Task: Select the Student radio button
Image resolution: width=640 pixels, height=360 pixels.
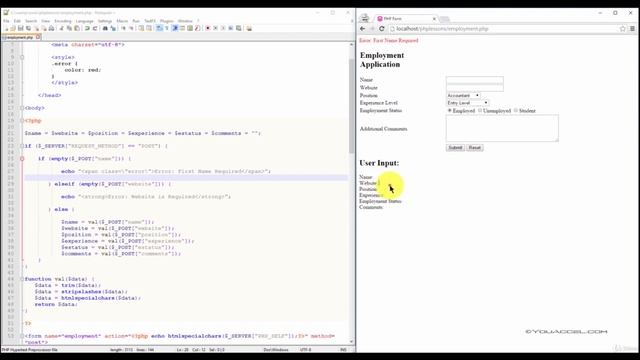Action: click(x=516, y=111)
